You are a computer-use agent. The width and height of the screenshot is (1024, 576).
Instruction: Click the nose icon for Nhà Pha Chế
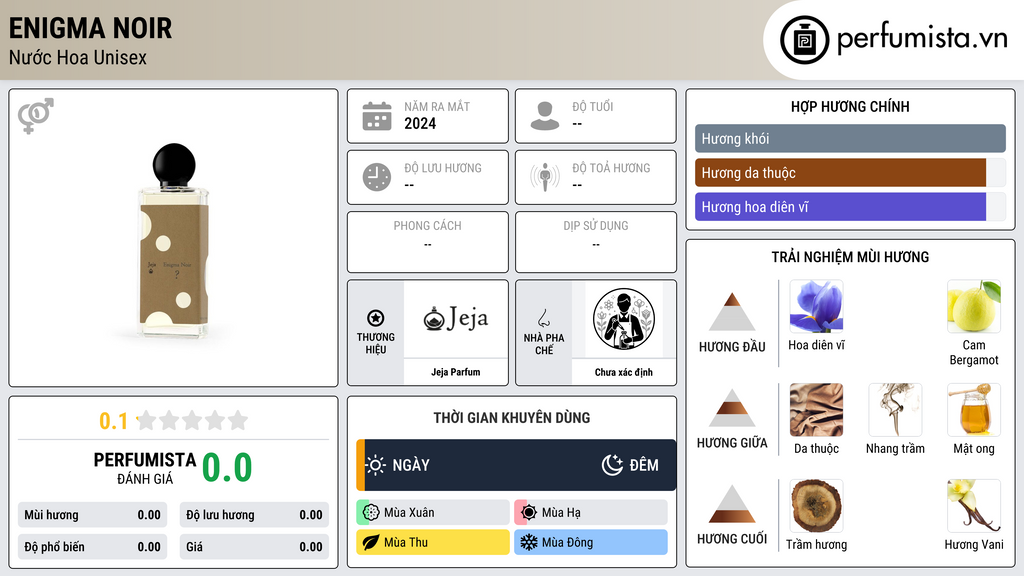coord(543,318)
